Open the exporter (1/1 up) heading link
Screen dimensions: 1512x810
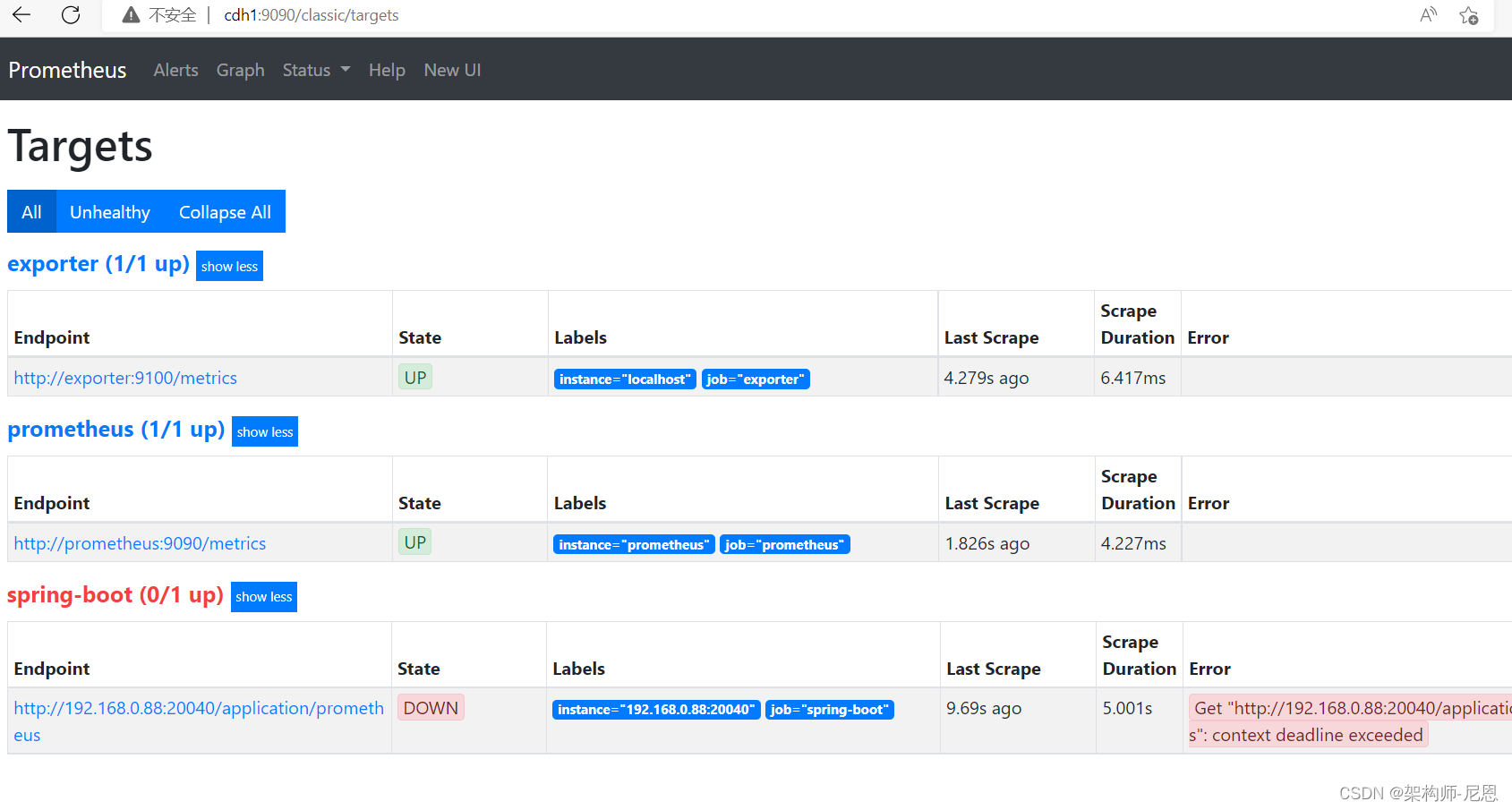point(98,264)
